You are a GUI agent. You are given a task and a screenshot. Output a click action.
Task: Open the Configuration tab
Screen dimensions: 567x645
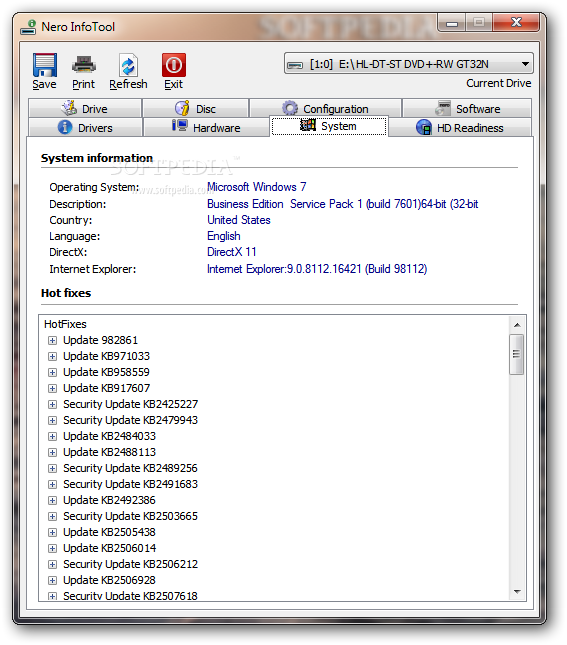325,109
